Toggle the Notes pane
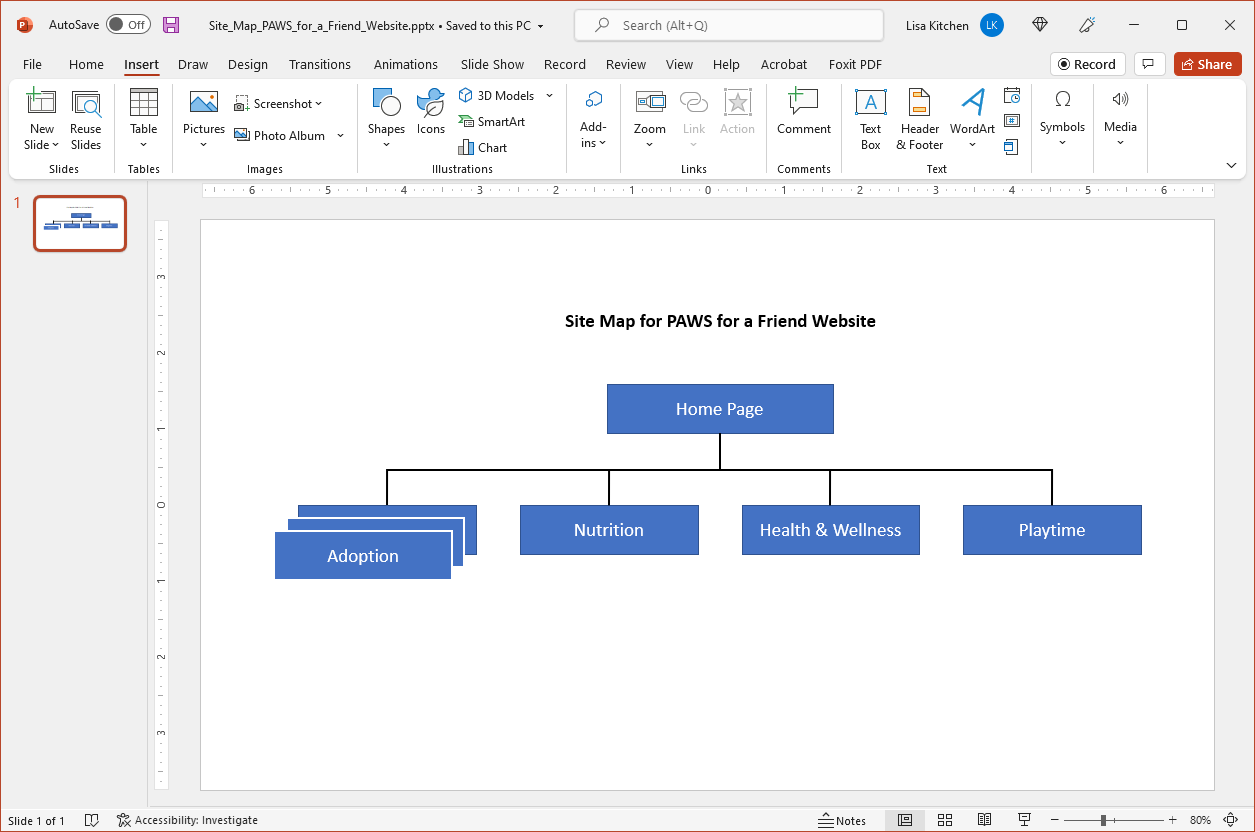Image resolution: width=1255 pixels, height=832 pixels. (x=843, y=819)
